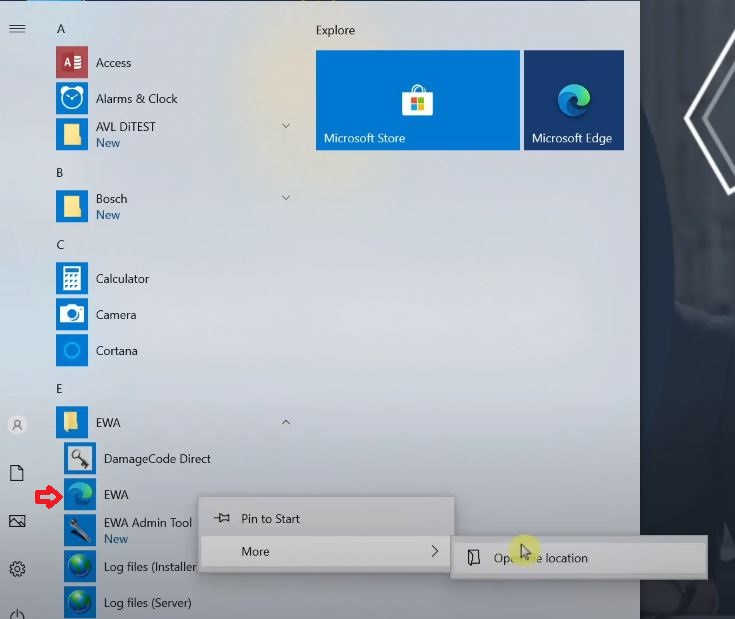Open Settings gear in the sidebar

coord(17,569)
